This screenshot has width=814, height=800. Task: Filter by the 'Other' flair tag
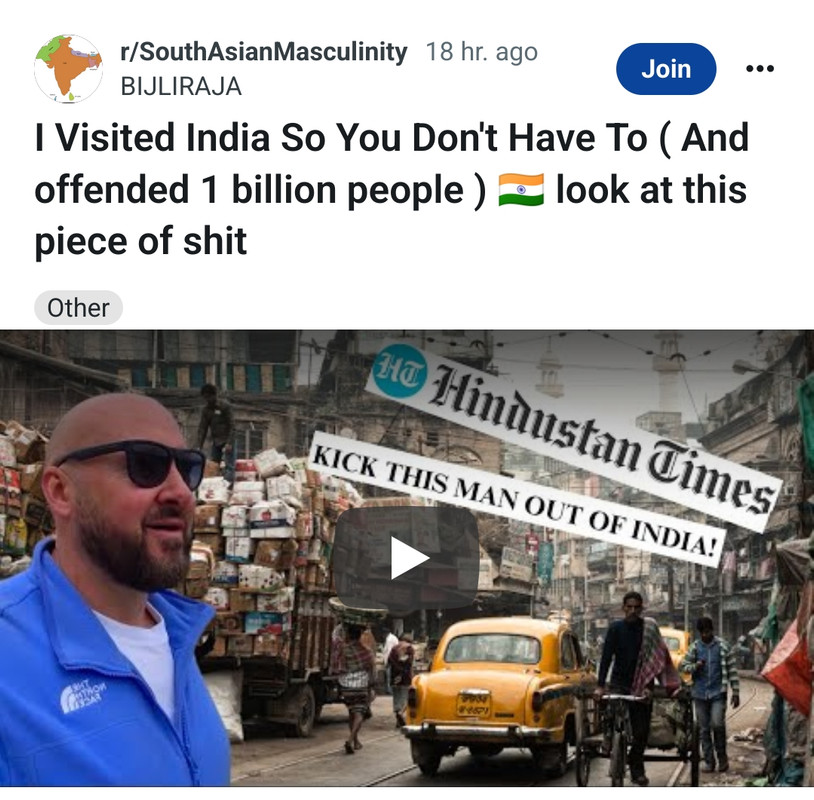pos(78,308)
